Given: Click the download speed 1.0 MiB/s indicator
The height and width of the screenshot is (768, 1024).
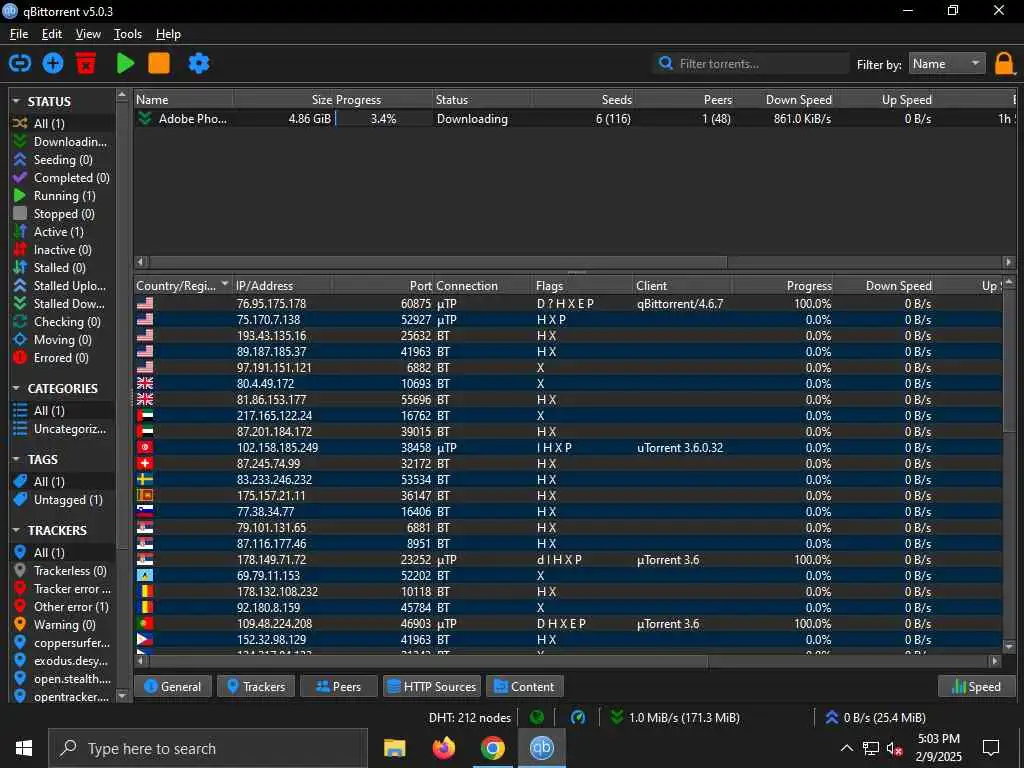Looking at the screenshot, I should [x=675, y=717].
